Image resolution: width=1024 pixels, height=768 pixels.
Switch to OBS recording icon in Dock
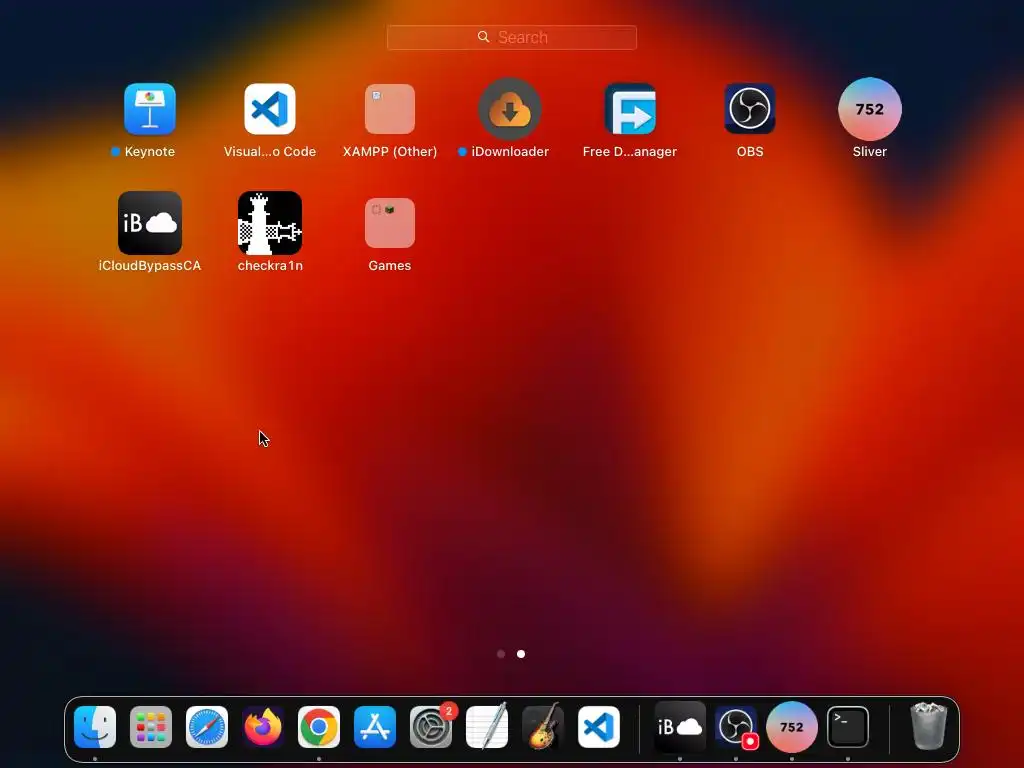(736, 726)
